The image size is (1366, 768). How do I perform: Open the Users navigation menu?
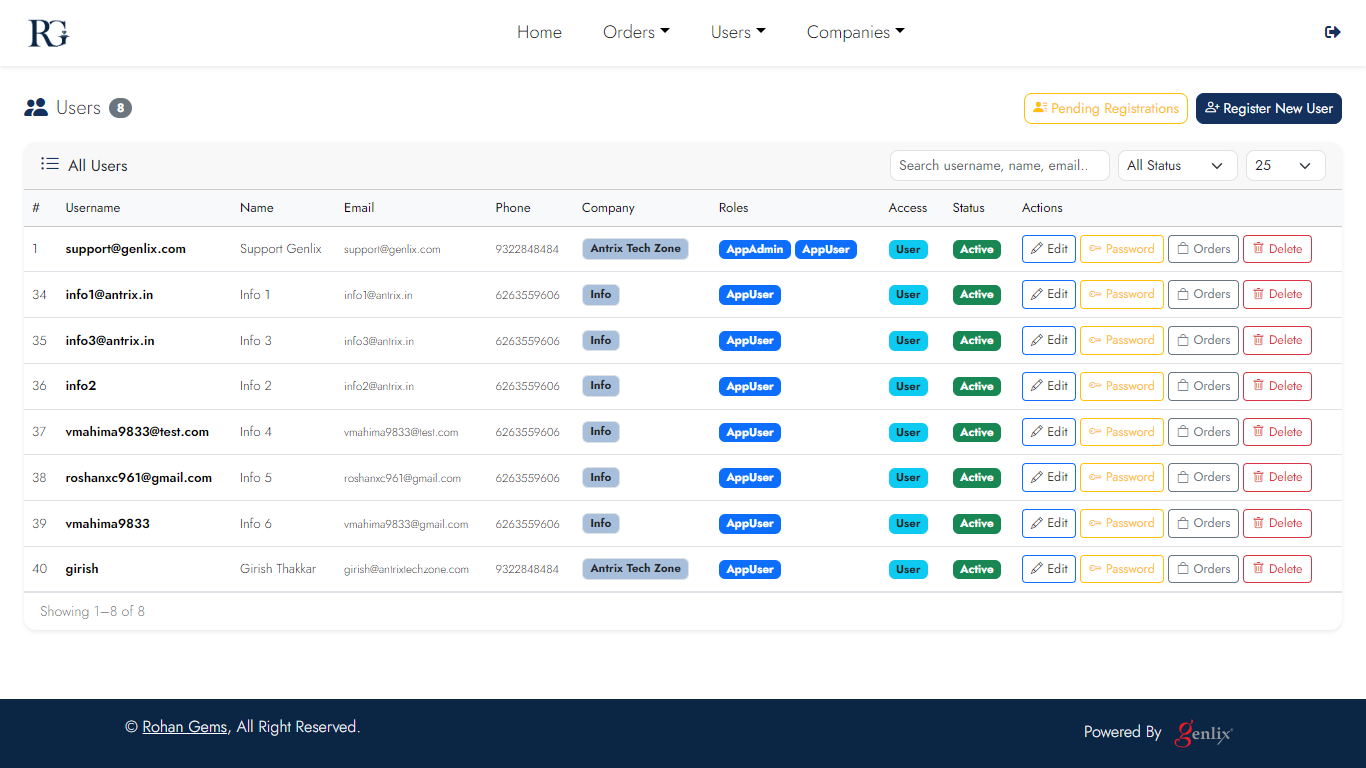(738, 33)
